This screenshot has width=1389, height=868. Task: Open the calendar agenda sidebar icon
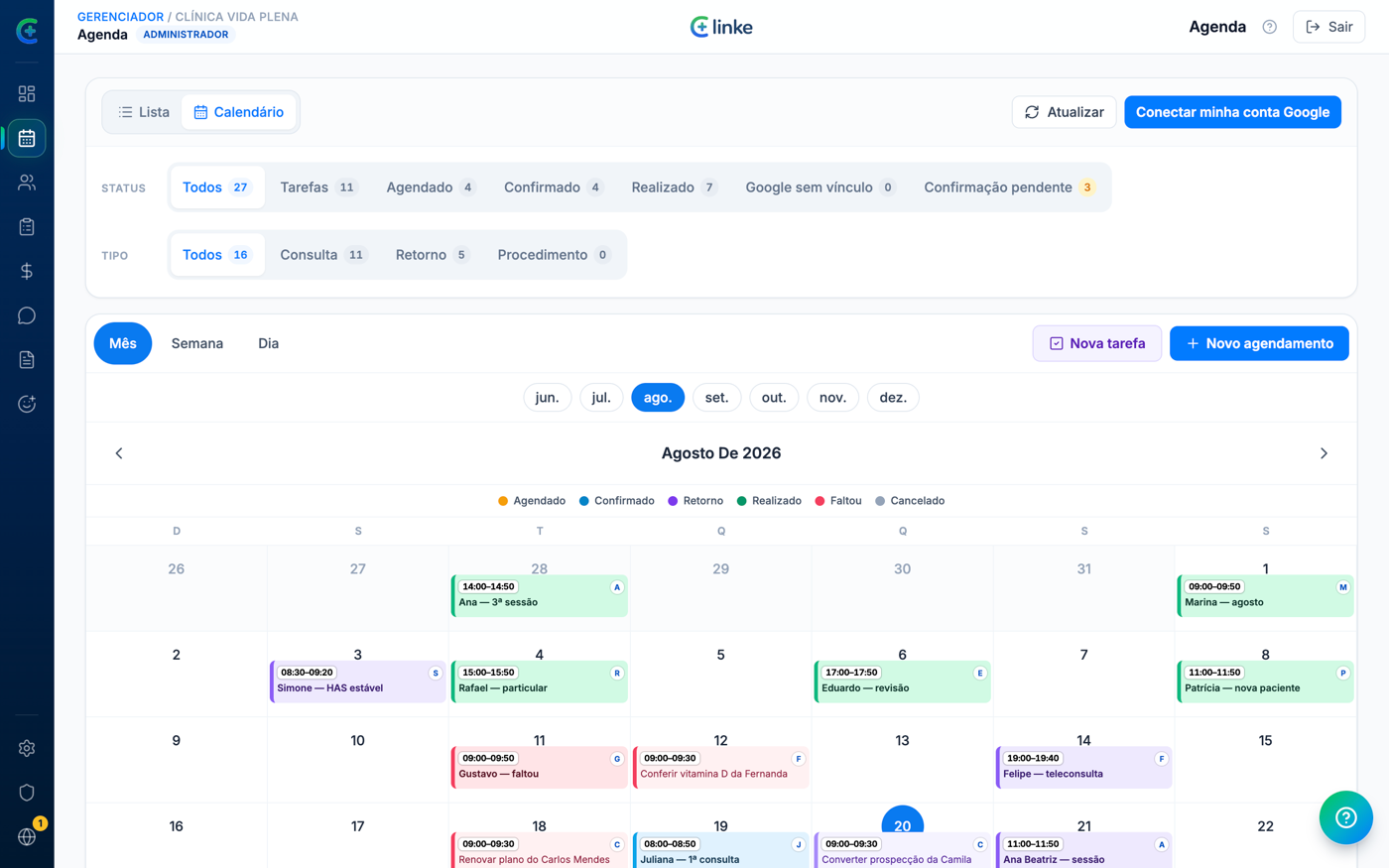27,138
